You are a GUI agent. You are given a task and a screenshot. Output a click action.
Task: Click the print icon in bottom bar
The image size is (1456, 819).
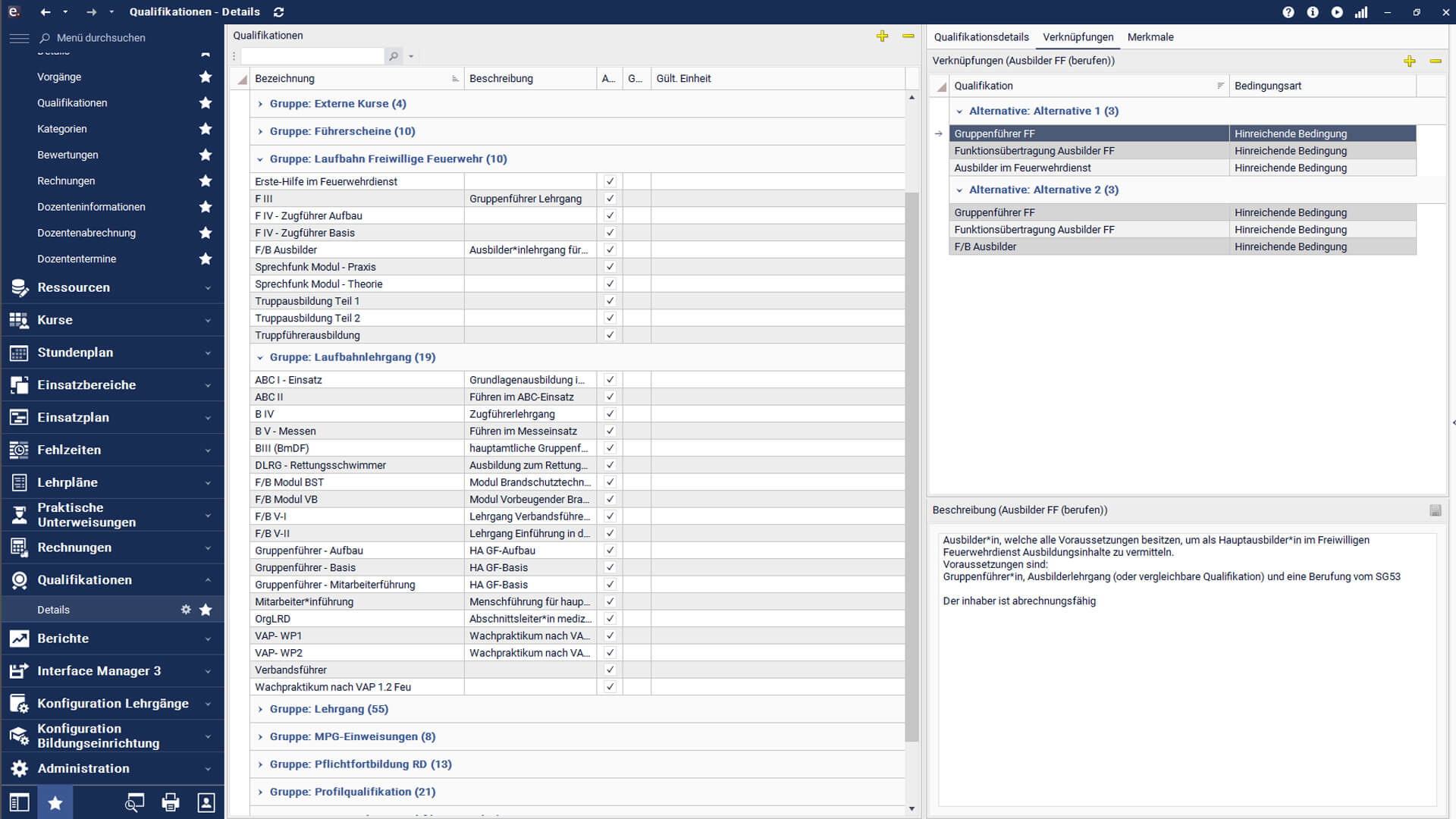click(171, 802)
